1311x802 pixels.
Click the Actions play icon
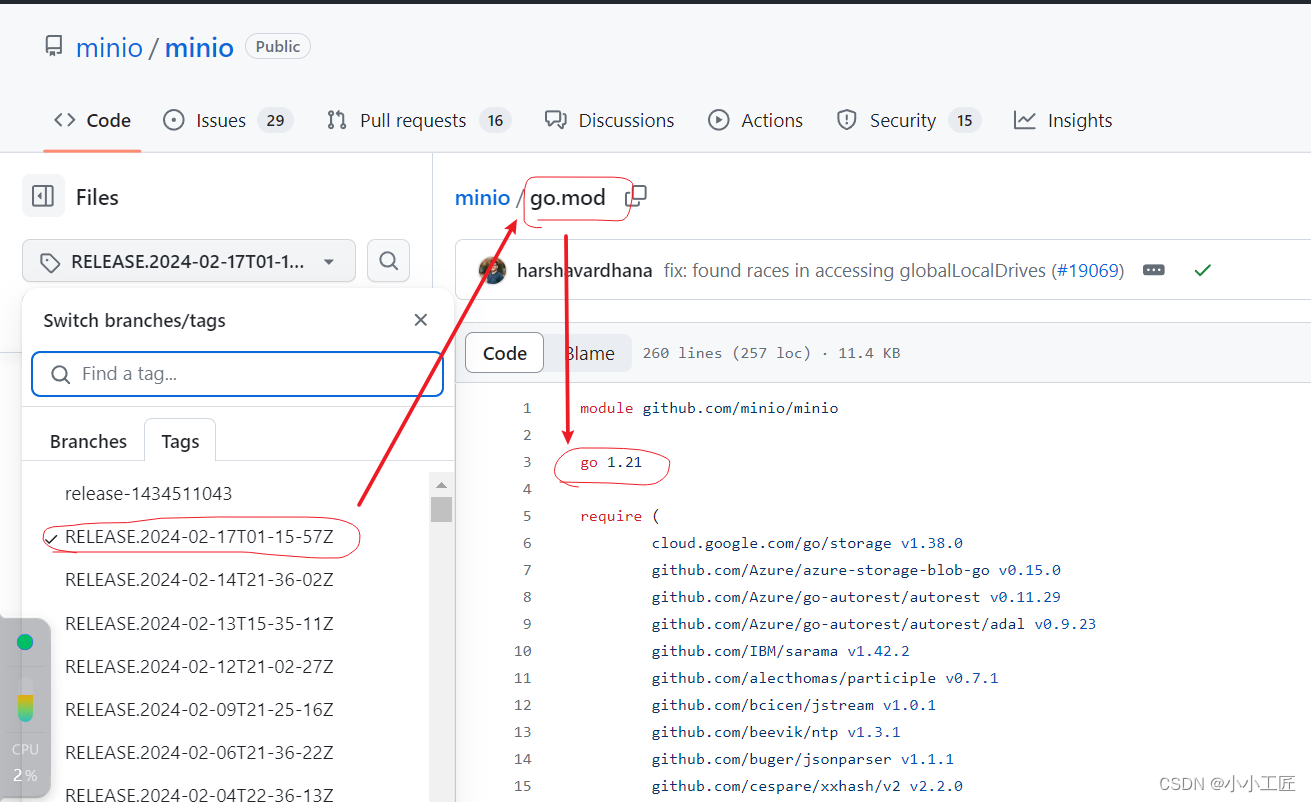pyautogui.click(x=718, y=120)
